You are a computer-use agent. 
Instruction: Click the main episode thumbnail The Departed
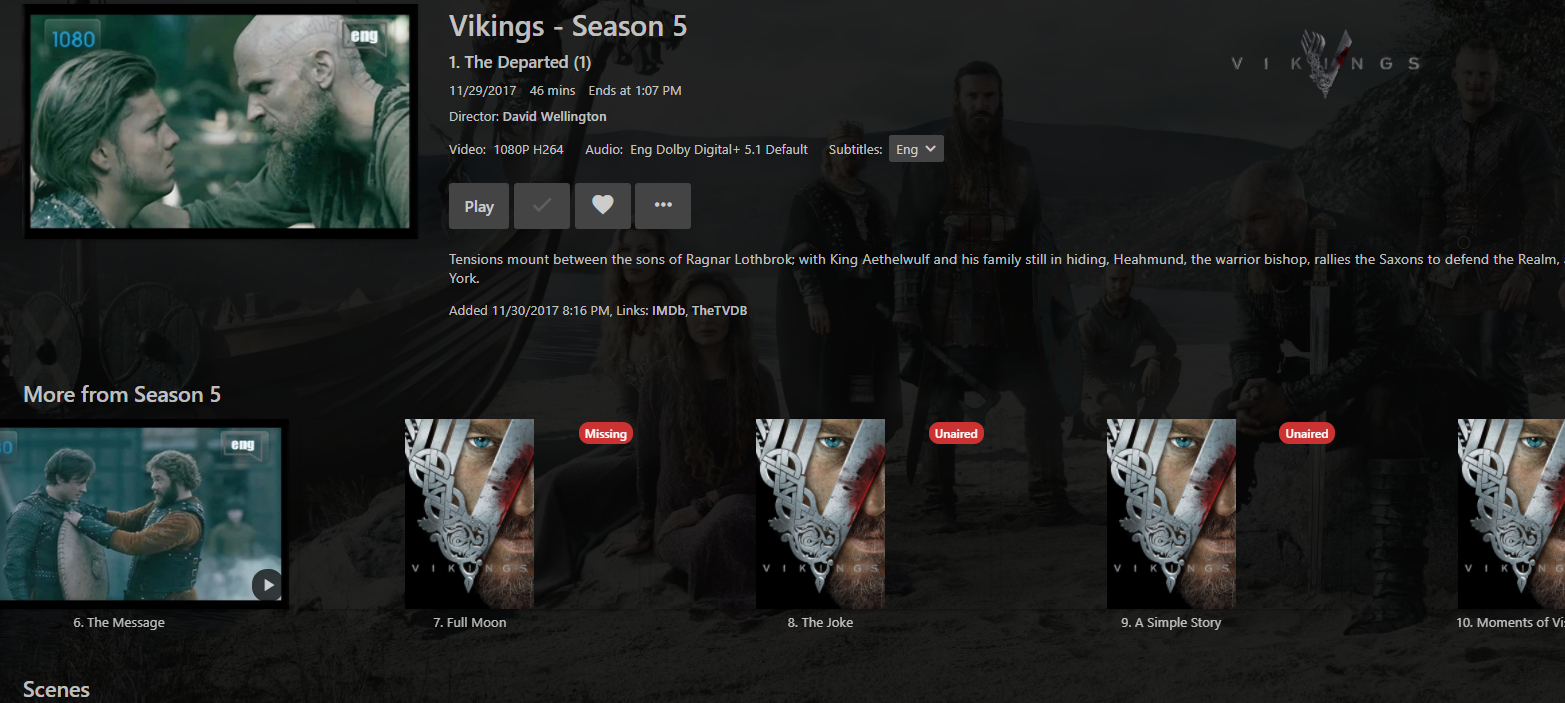tap(221, 121)
